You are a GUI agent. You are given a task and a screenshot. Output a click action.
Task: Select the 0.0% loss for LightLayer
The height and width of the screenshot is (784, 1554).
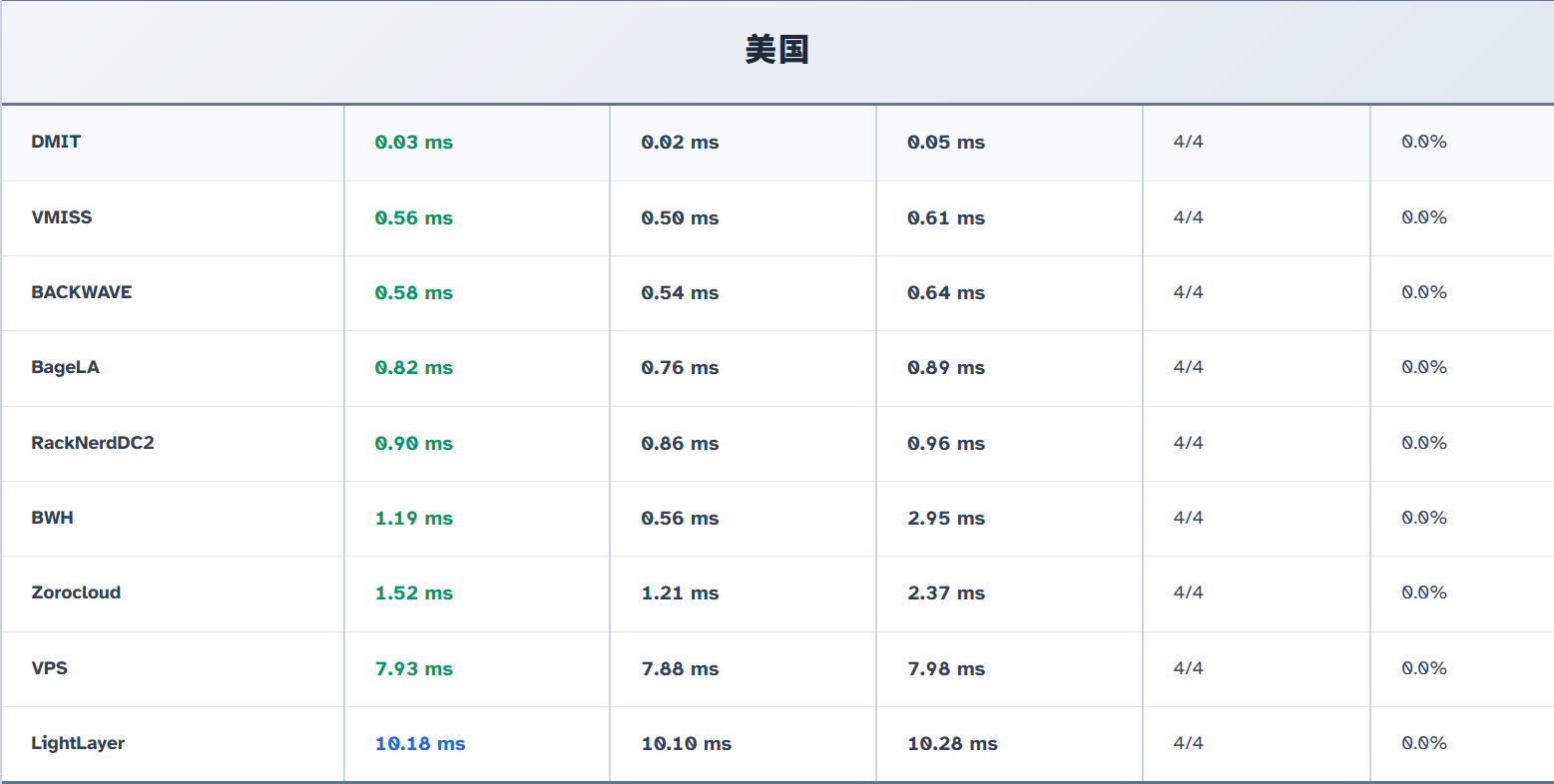click(x=1424, y=743)
